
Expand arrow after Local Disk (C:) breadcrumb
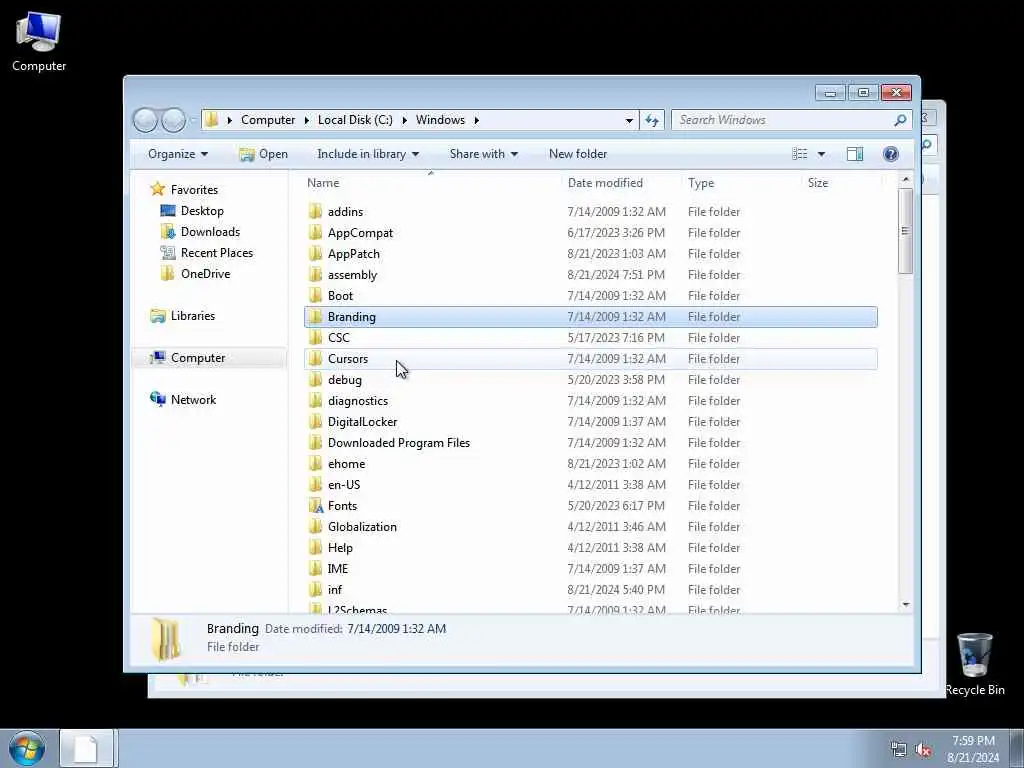tap(404, 120)
